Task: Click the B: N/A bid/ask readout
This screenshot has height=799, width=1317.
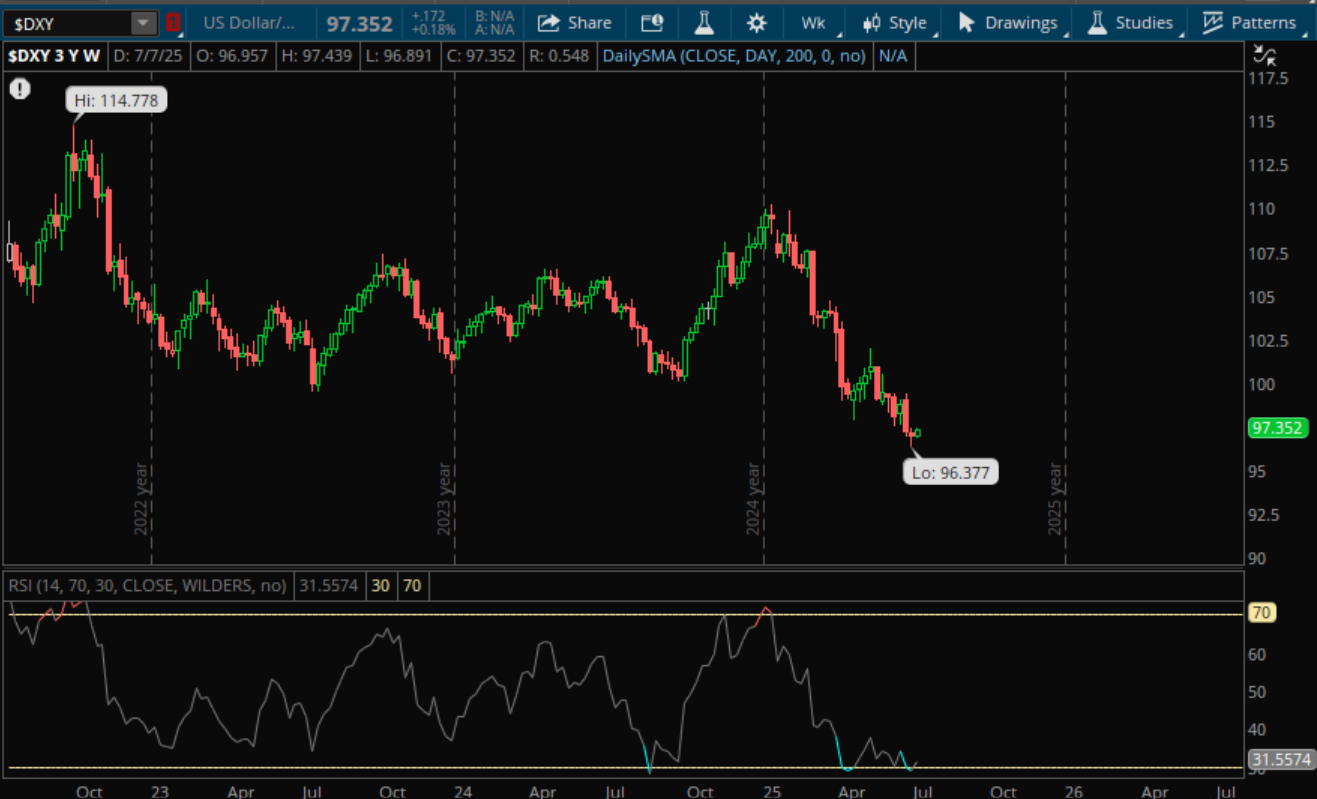Action: click(493, 16)
